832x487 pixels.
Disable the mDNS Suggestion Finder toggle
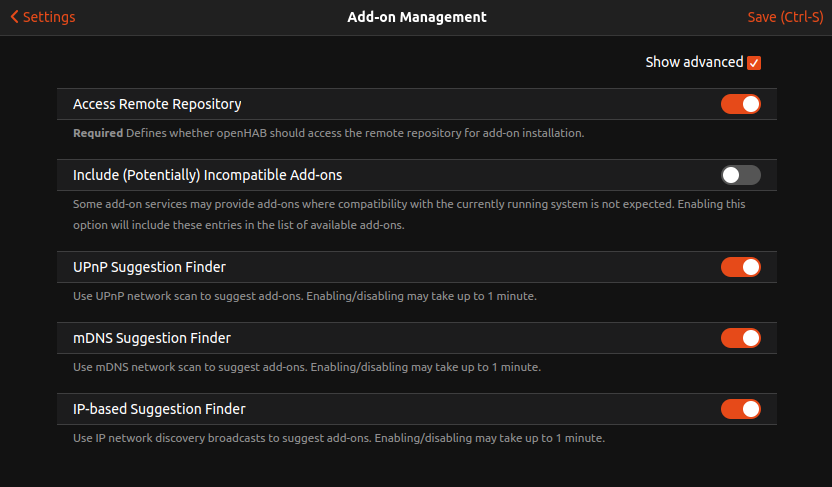click(741, 338)
